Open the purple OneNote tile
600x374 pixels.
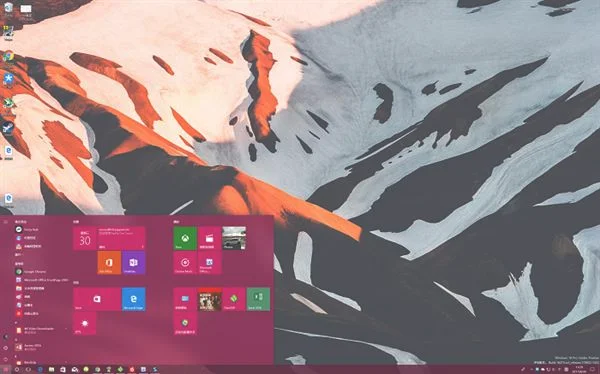[x=134, y=263]
